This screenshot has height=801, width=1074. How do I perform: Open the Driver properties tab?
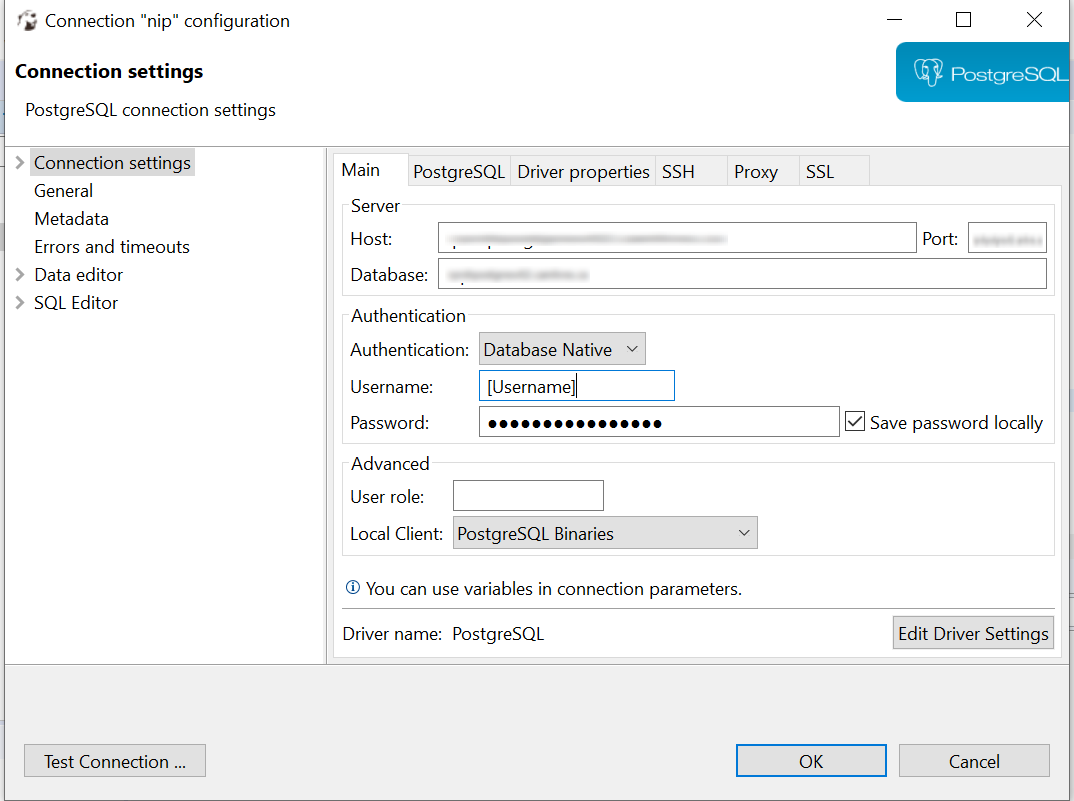click(583, 172)
